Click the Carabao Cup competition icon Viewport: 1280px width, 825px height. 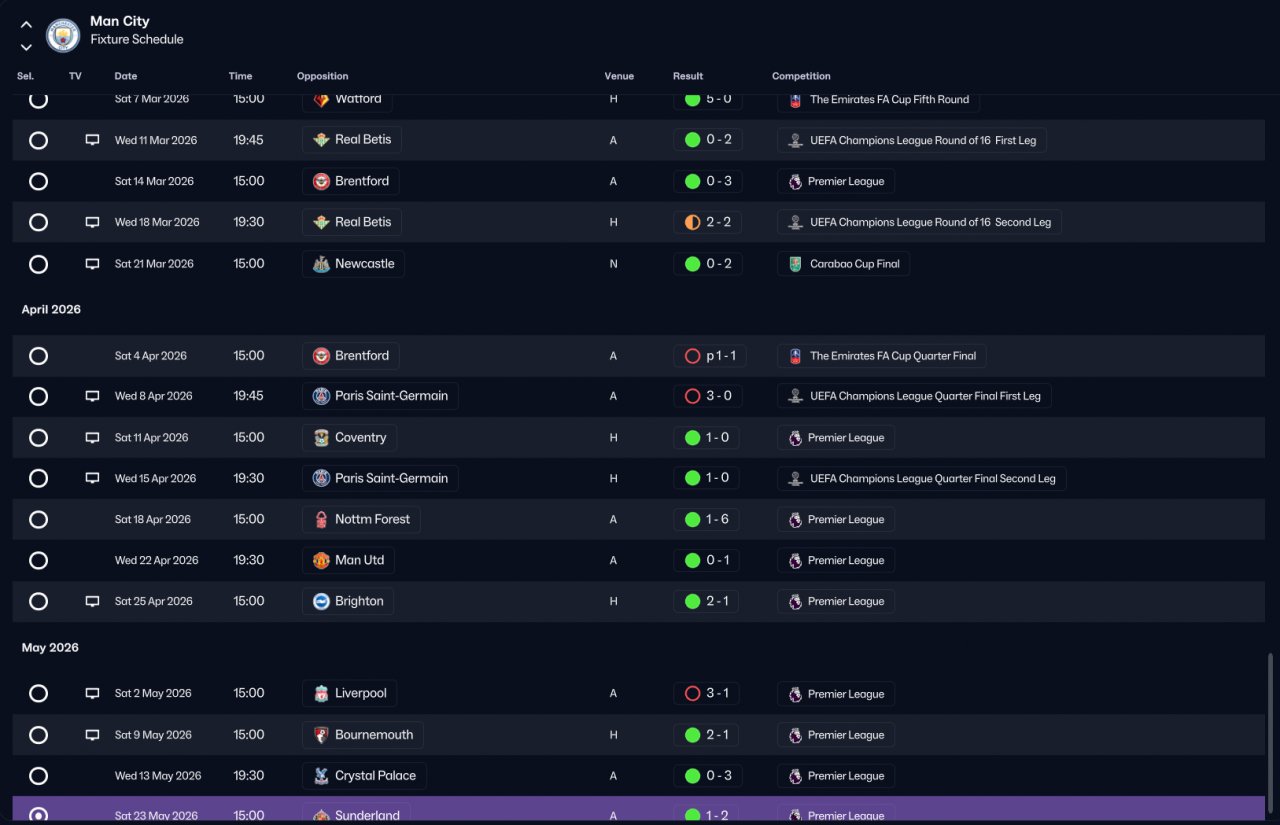(795, 264)
